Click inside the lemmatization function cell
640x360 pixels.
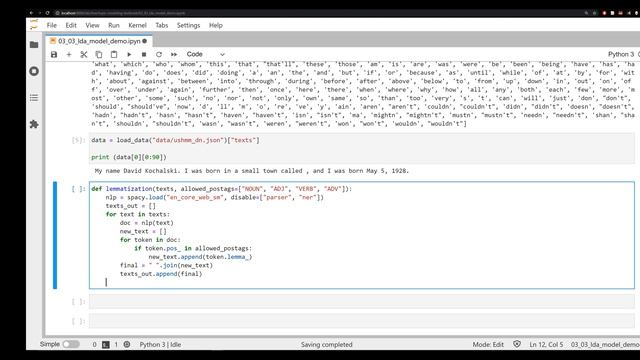(x=362, y=235)
